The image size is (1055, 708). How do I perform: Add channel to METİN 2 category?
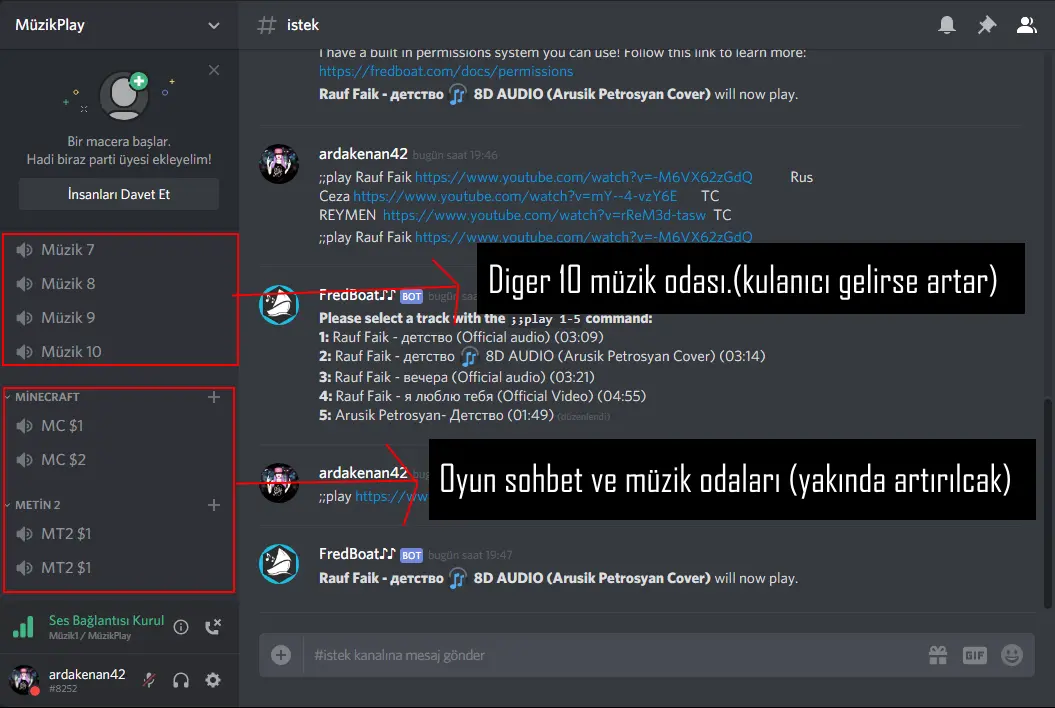click(214, 505)
